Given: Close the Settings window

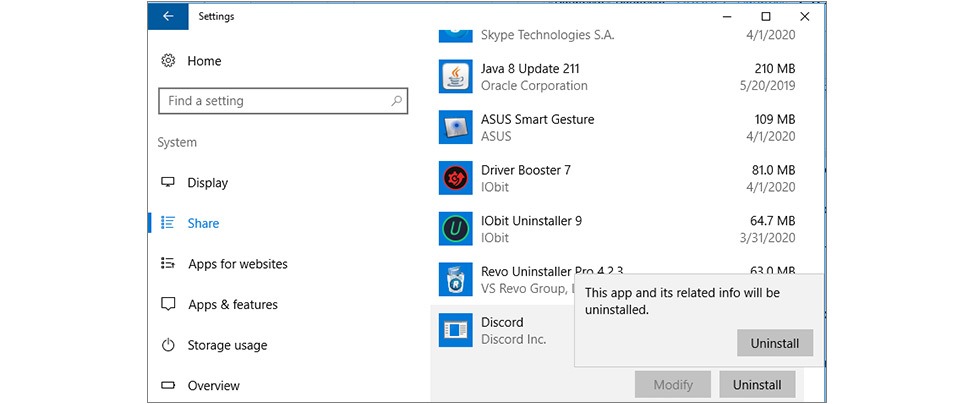Looking at the screenshot, I should point(805,17).
